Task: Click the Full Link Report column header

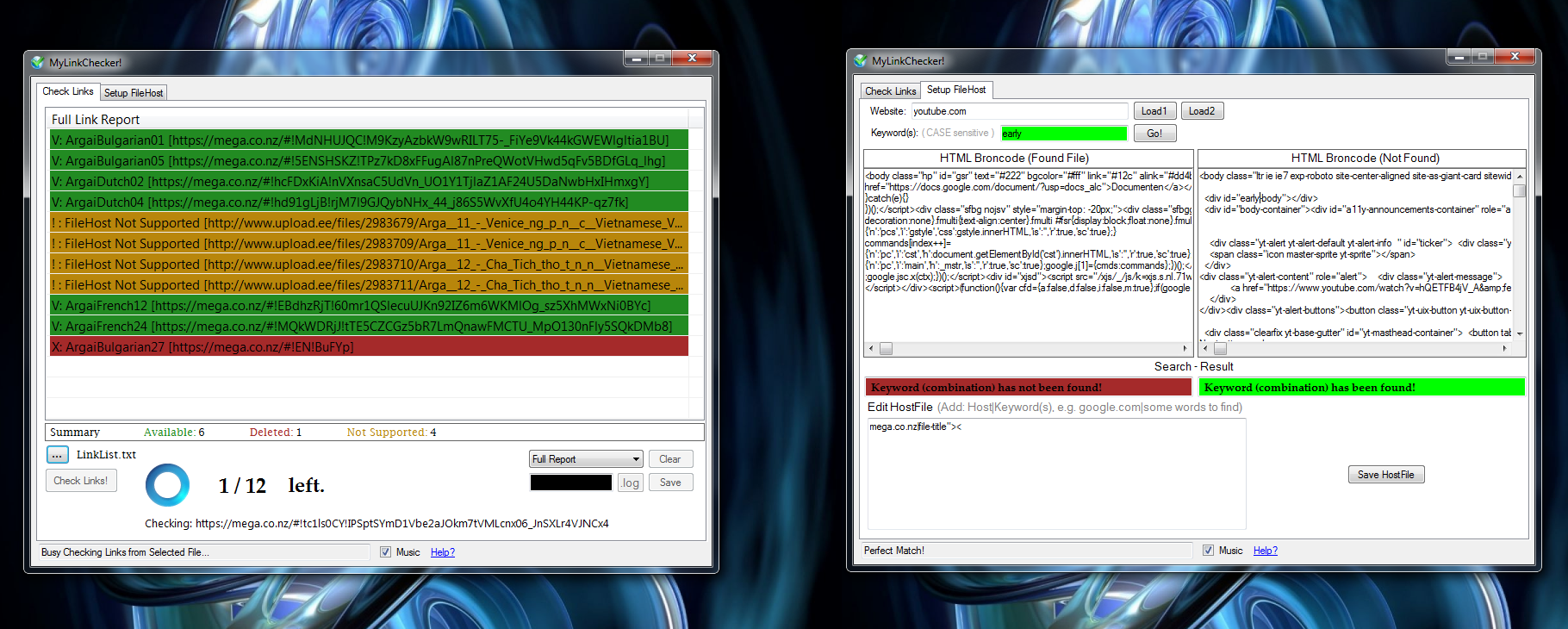Action: [369, 119]
